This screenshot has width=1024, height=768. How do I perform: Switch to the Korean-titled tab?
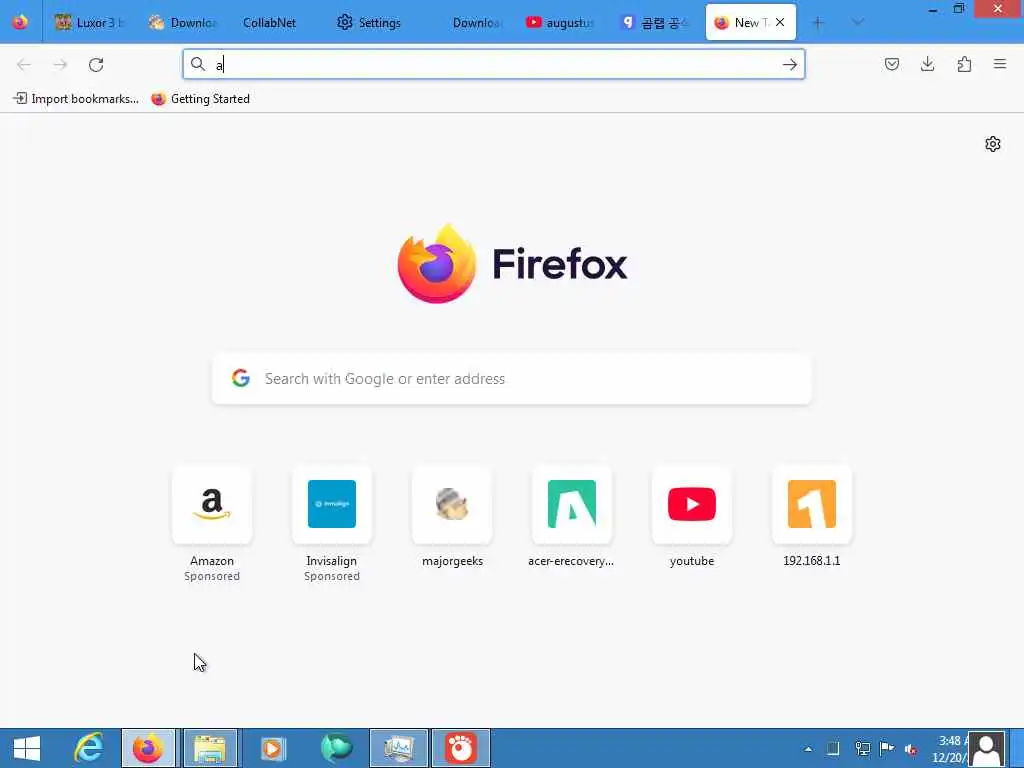point(655,22)
